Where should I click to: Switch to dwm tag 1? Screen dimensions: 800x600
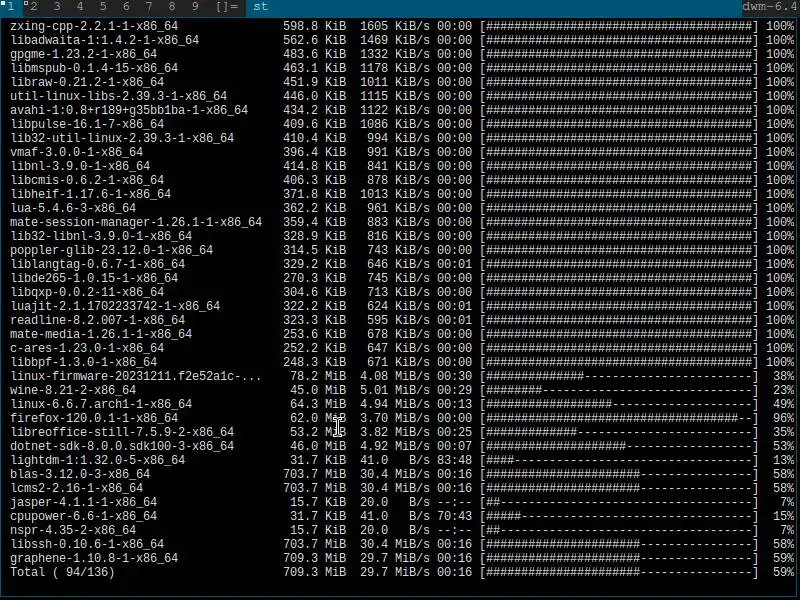pos(10,7)
